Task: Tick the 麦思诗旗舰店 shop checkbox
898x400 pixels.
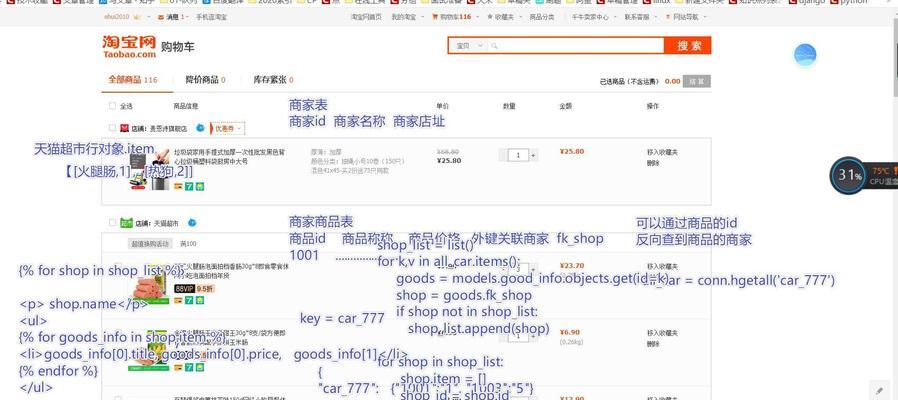Action: coord(112,128)
